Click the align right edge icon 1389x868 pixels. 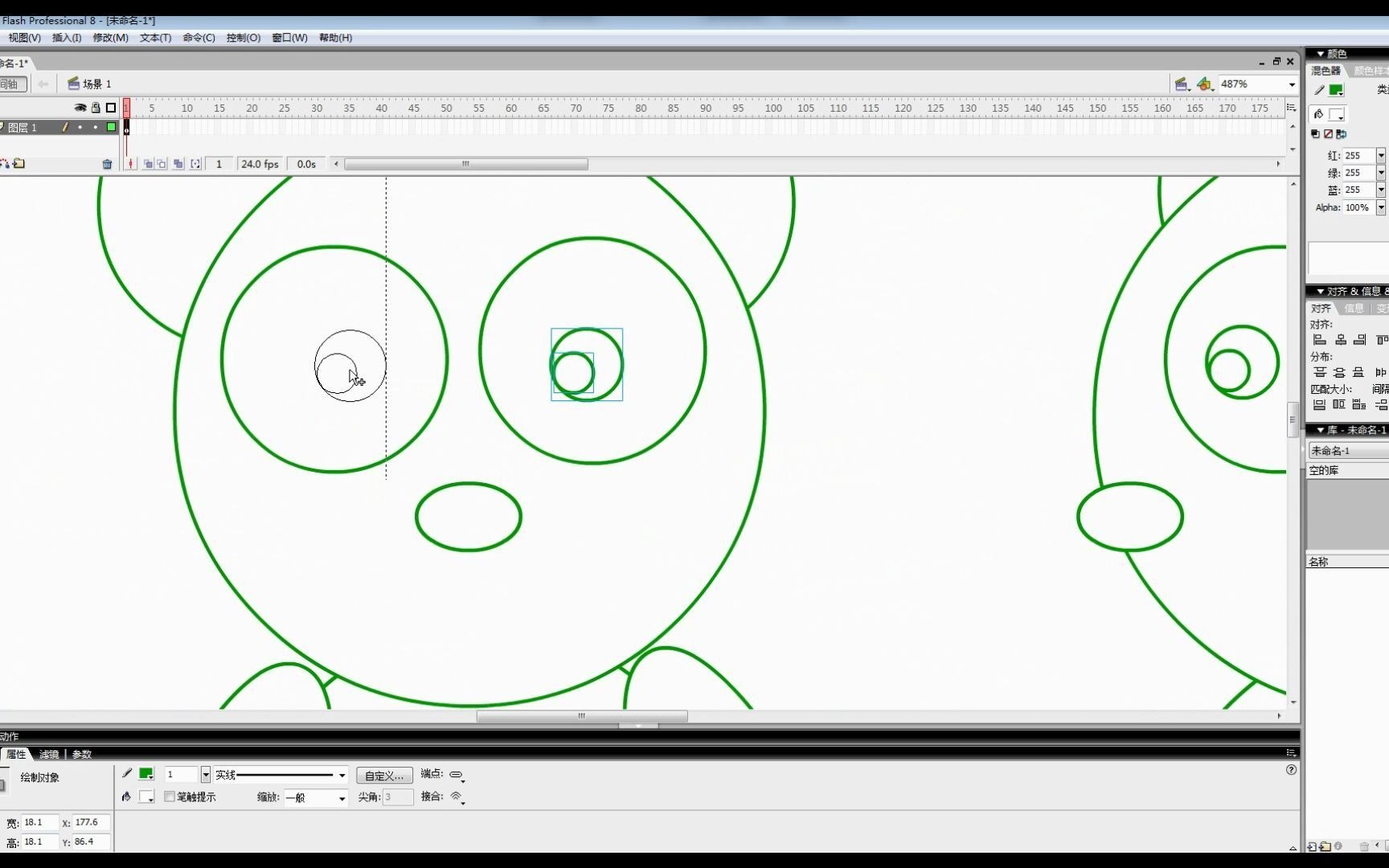tap(1359, 340)
